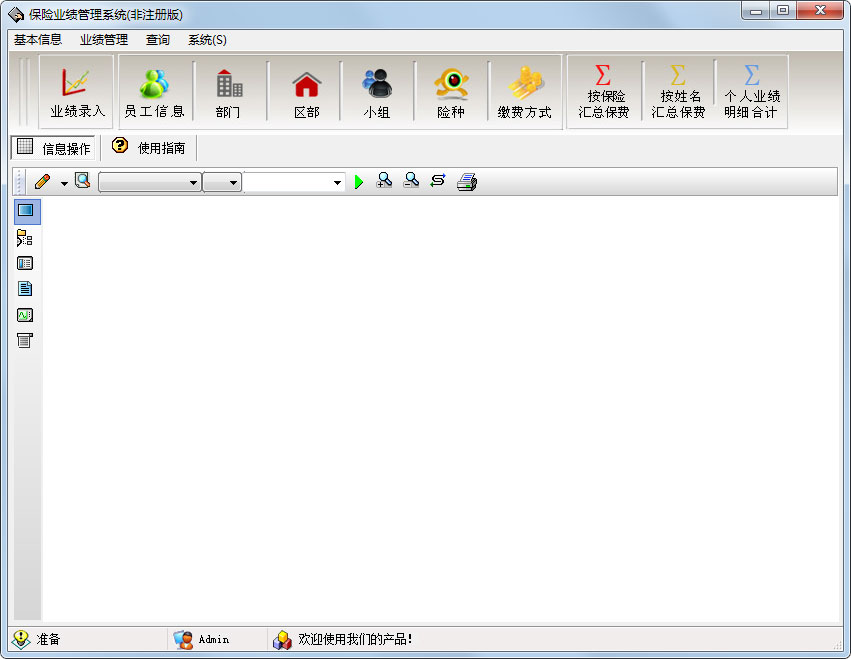This screenshot has height=659, width=851.
Task: Select the bottom archive sidebar icon
Action: [25, 340]
